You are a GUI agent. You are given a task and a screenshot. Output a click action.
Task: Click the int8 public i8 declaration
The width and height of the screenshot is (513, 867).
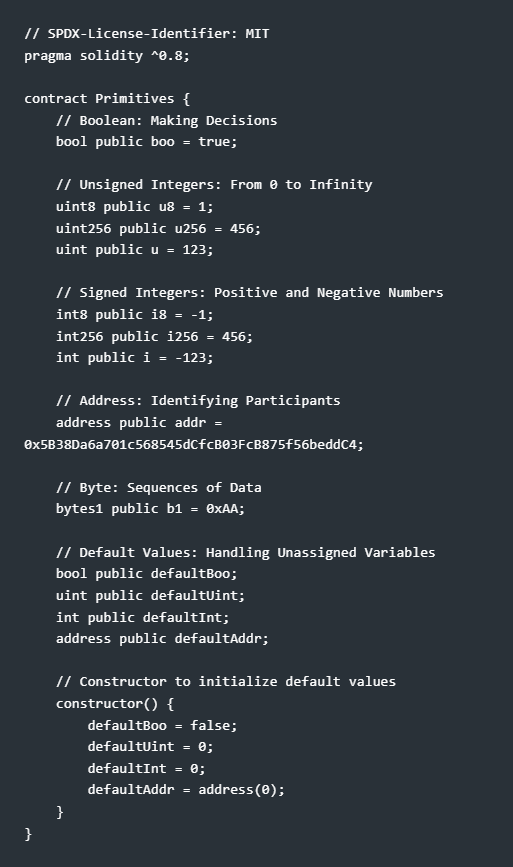coord(134,314)
